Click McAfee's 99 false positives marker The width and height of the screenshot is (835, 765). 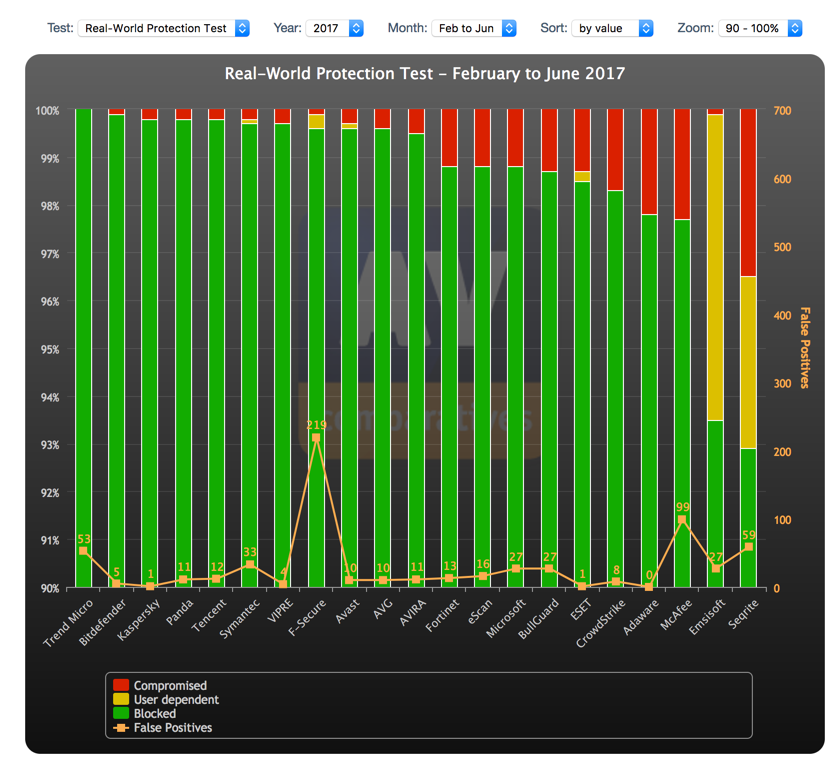[682, 520]
